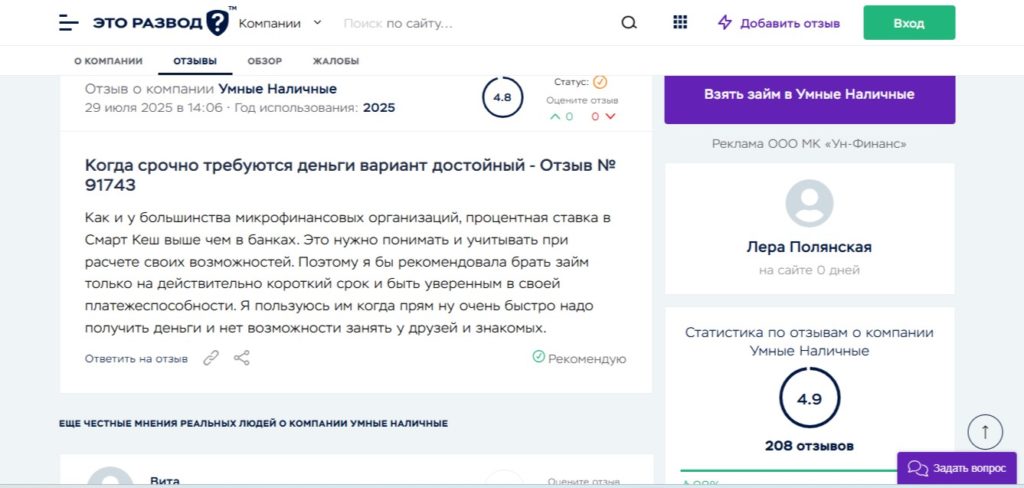This screenshot has width=1024, height=488.
Task: Click the 208 отзывов count
Action: (x=809, y=446)
